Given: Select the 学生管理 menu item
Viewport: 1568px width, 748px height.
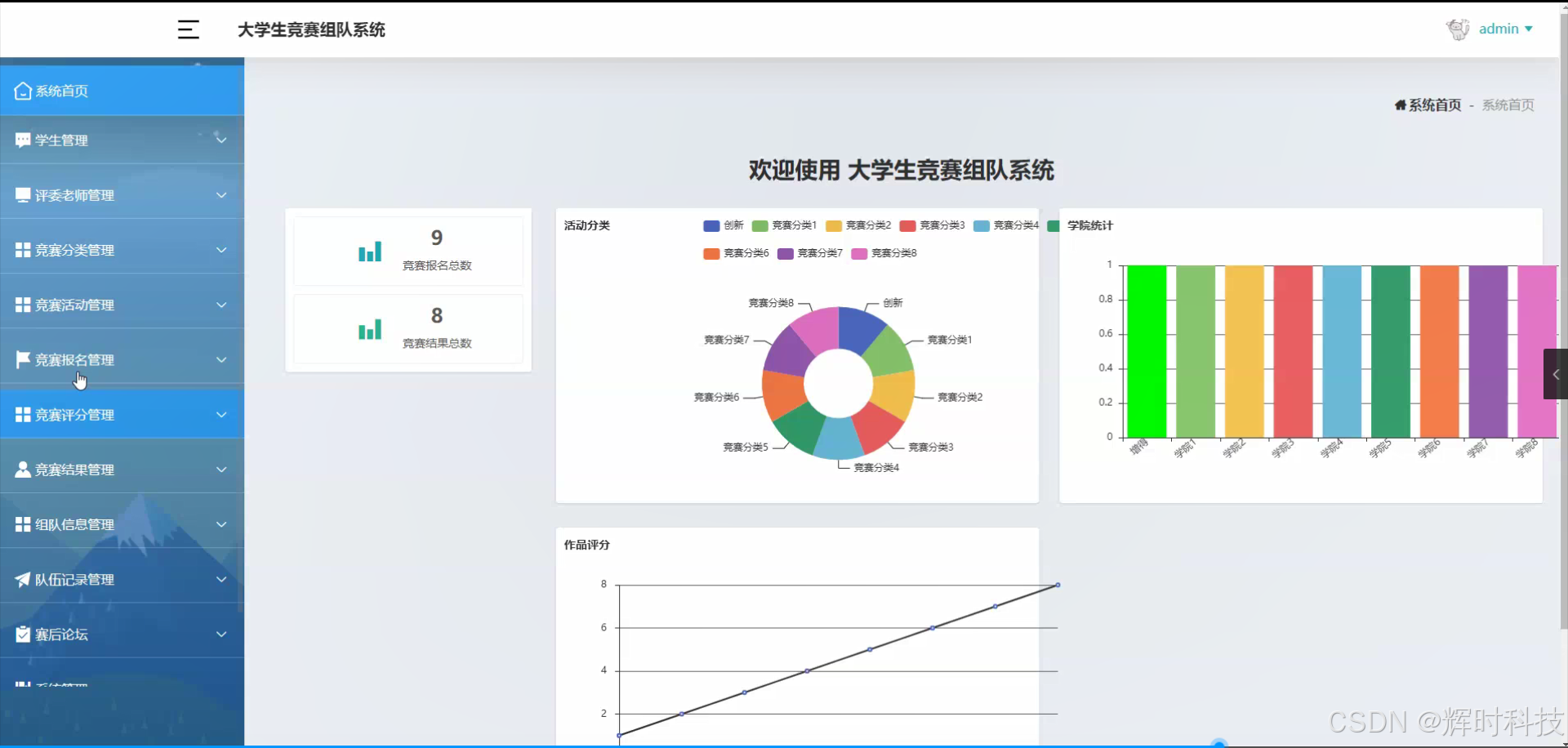Looking at the screenshot, I should (x=122, y=140).
